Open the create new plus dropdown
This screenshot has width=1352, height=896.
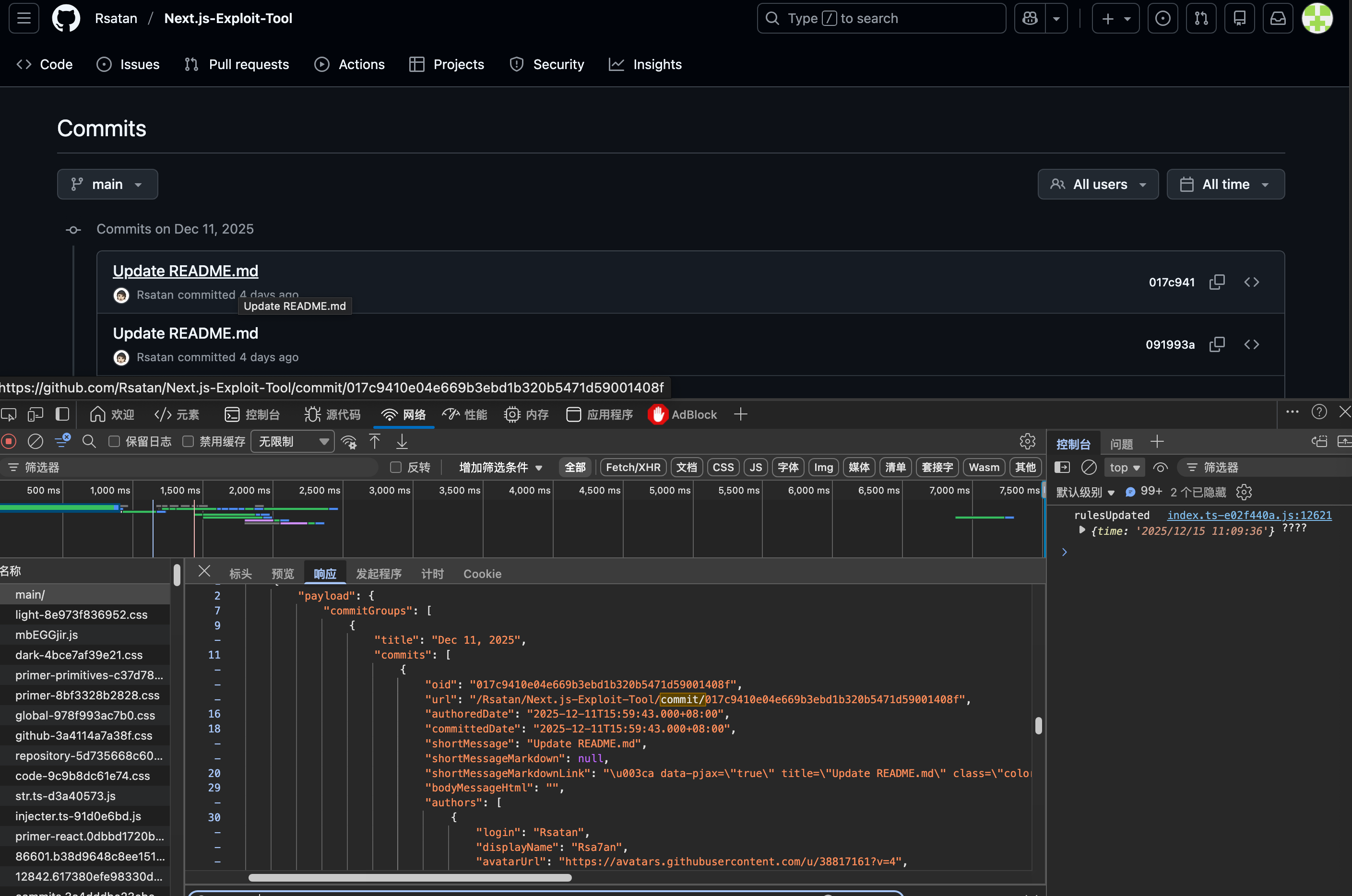click(1115, 18)
